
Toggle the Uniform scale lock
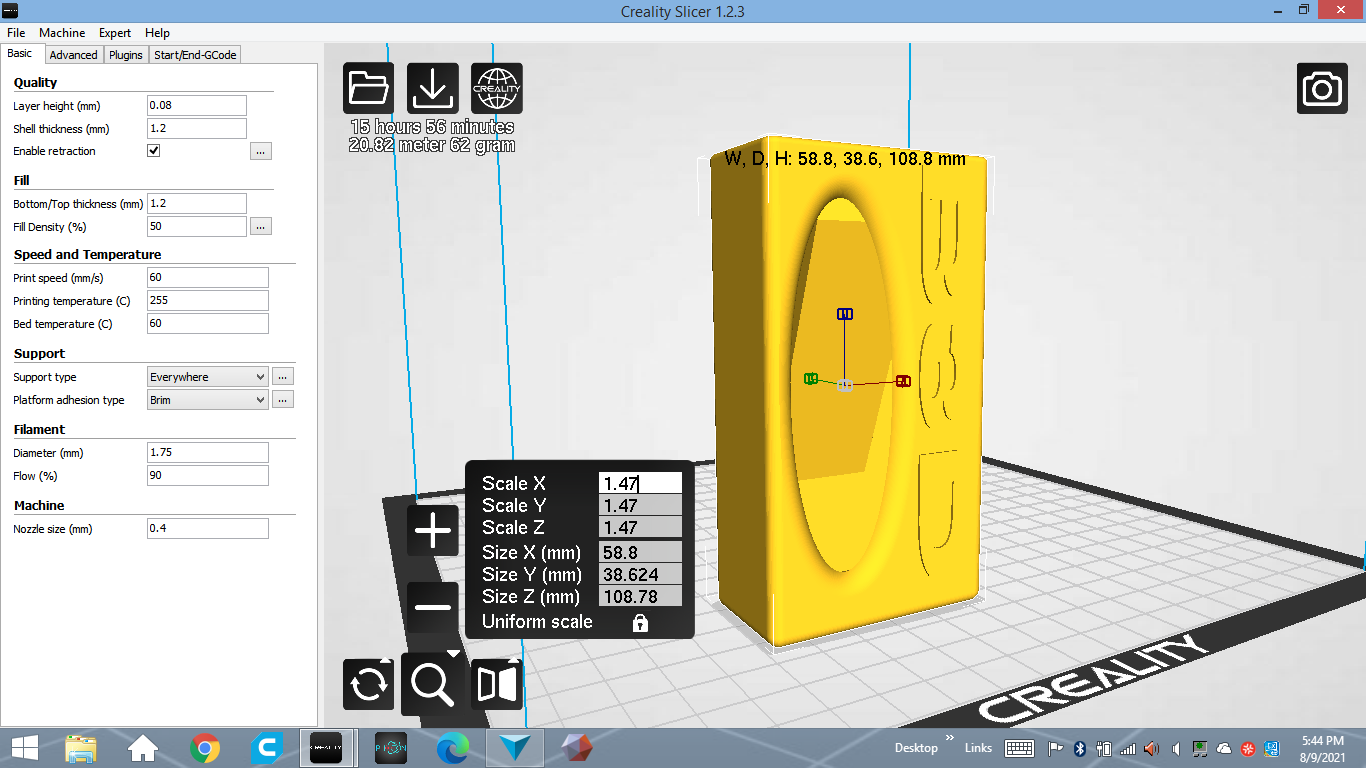(x=640, y=622)
